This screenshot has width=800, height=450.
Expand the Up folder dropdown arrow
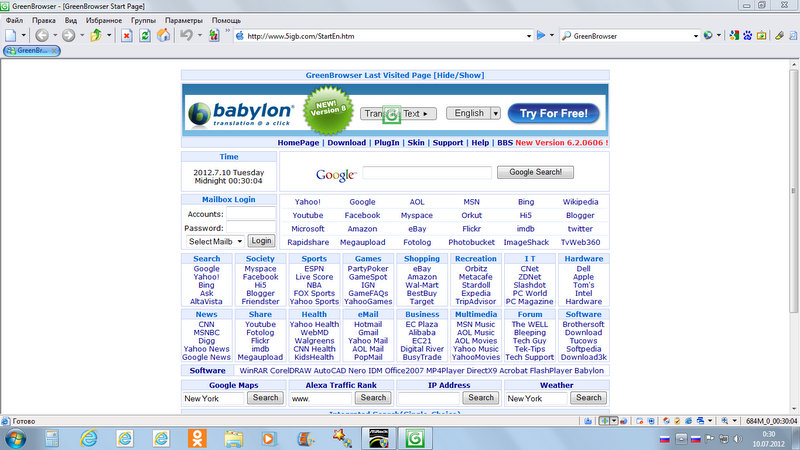click(109, 35)
